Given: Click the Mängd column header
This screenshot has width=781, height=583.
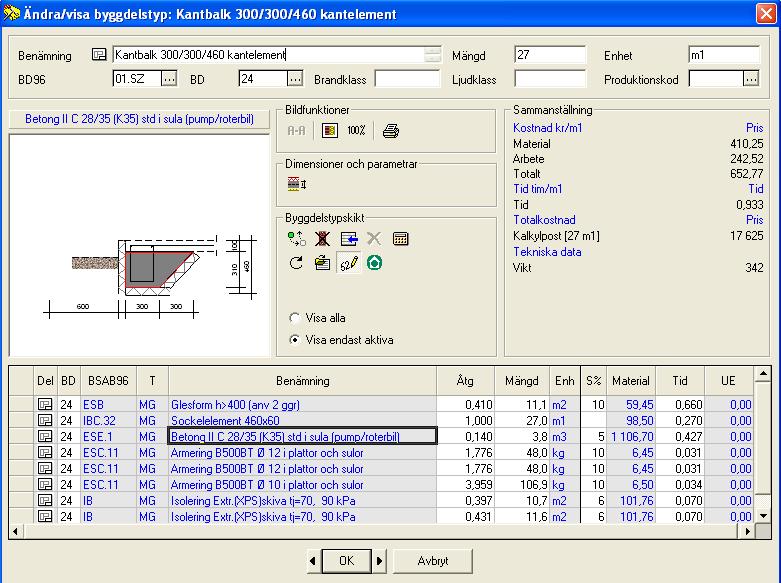Looking at the screenshot, I should 522,381.
